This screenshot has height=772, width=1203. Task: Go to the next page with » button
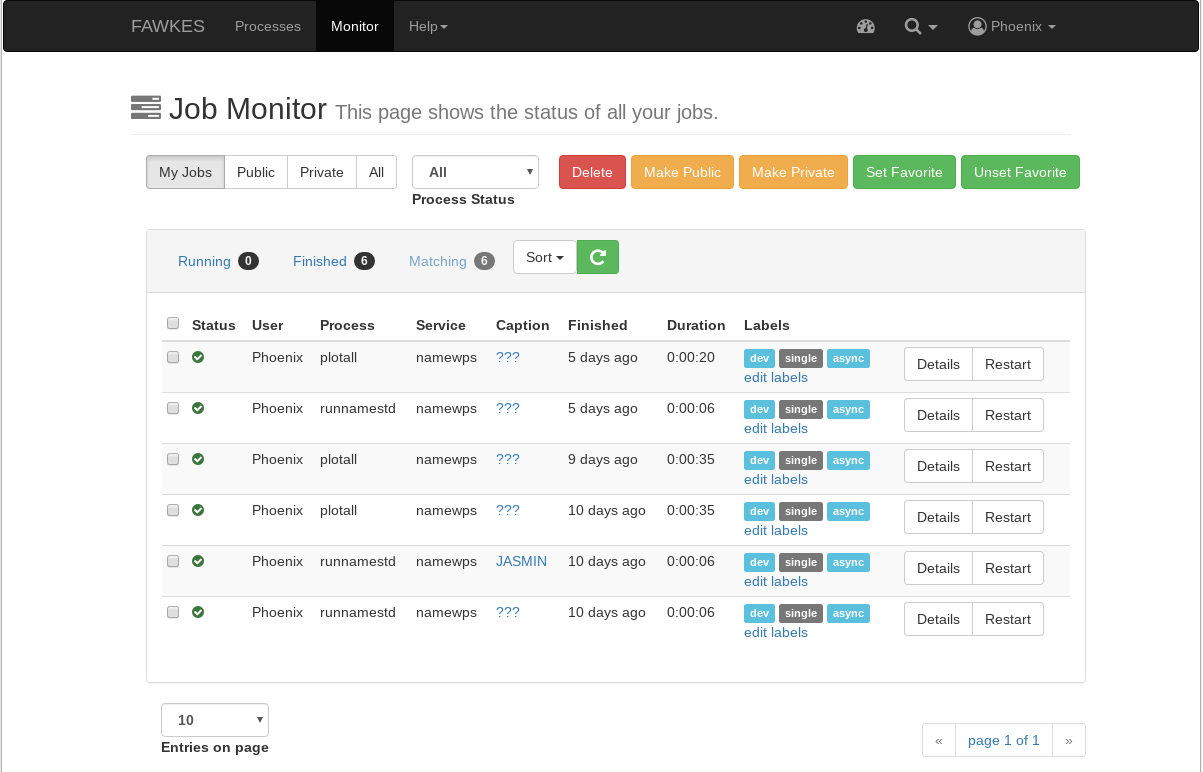click(x=1069, y=740)
